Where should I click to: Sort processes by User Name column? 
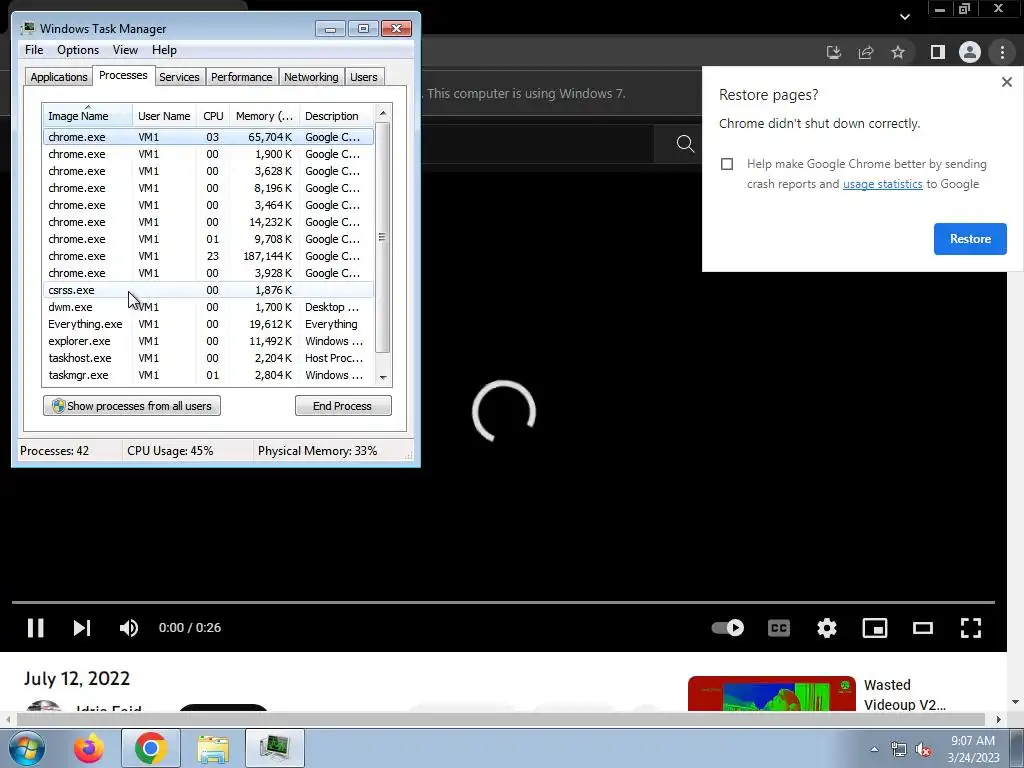coord(164,116)
